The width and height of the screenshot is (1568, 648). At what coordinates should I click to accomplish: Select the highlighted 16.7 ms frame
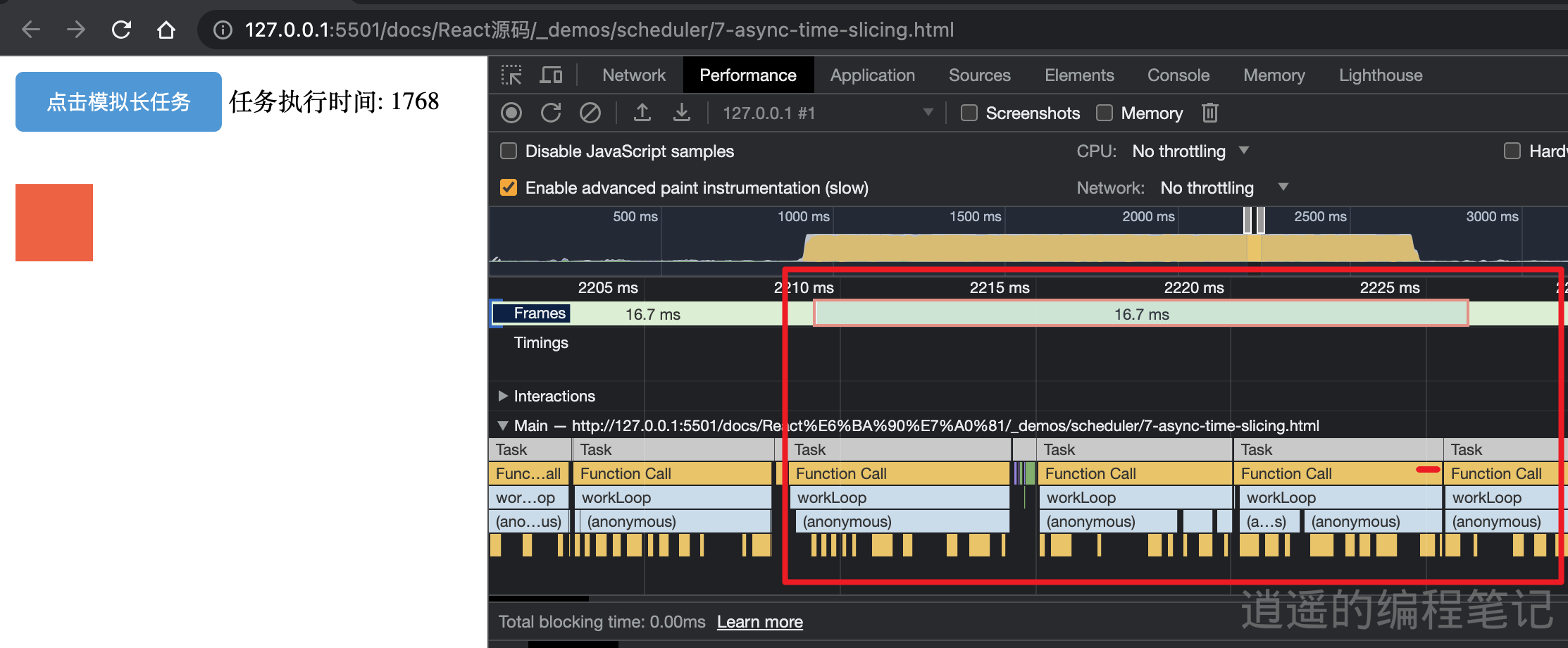click(x=1141, y=313)
